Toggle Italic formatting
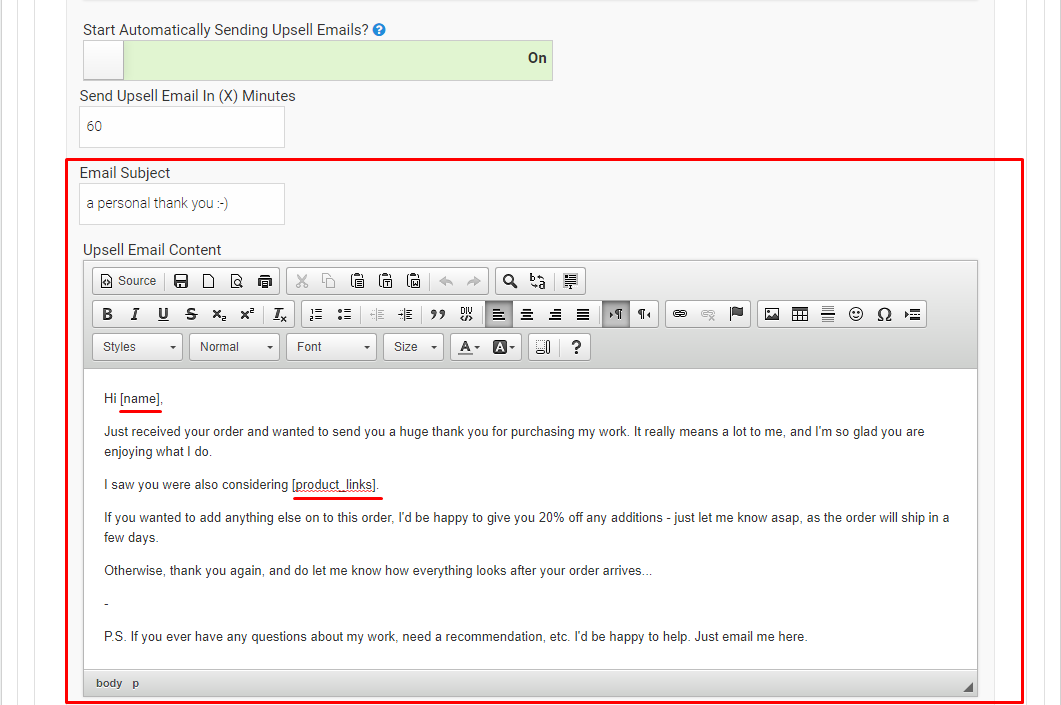 pos(135,314)
